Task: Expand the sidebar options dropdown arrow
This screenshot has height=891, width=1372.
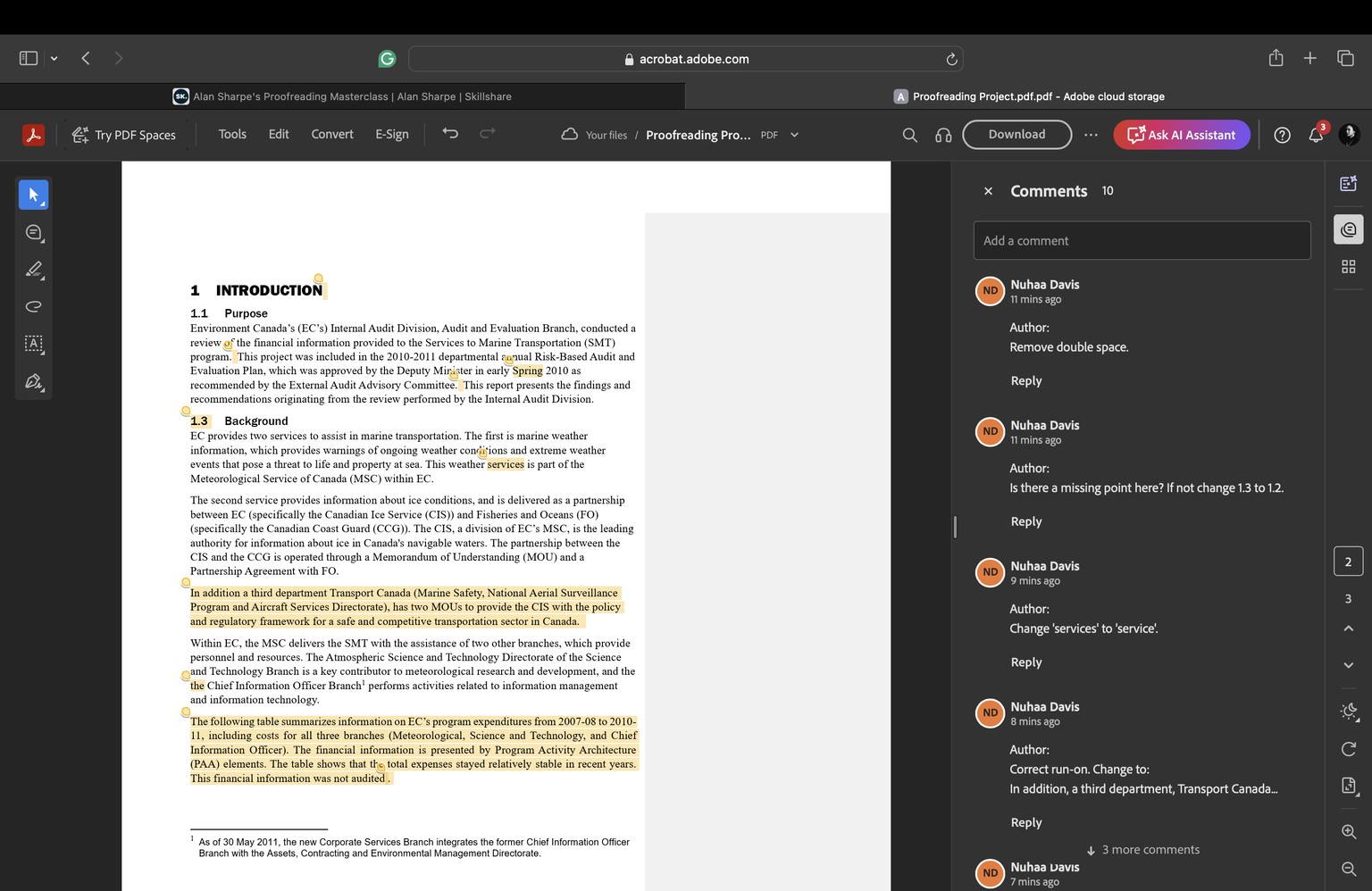Action: (x=54, y=58)
